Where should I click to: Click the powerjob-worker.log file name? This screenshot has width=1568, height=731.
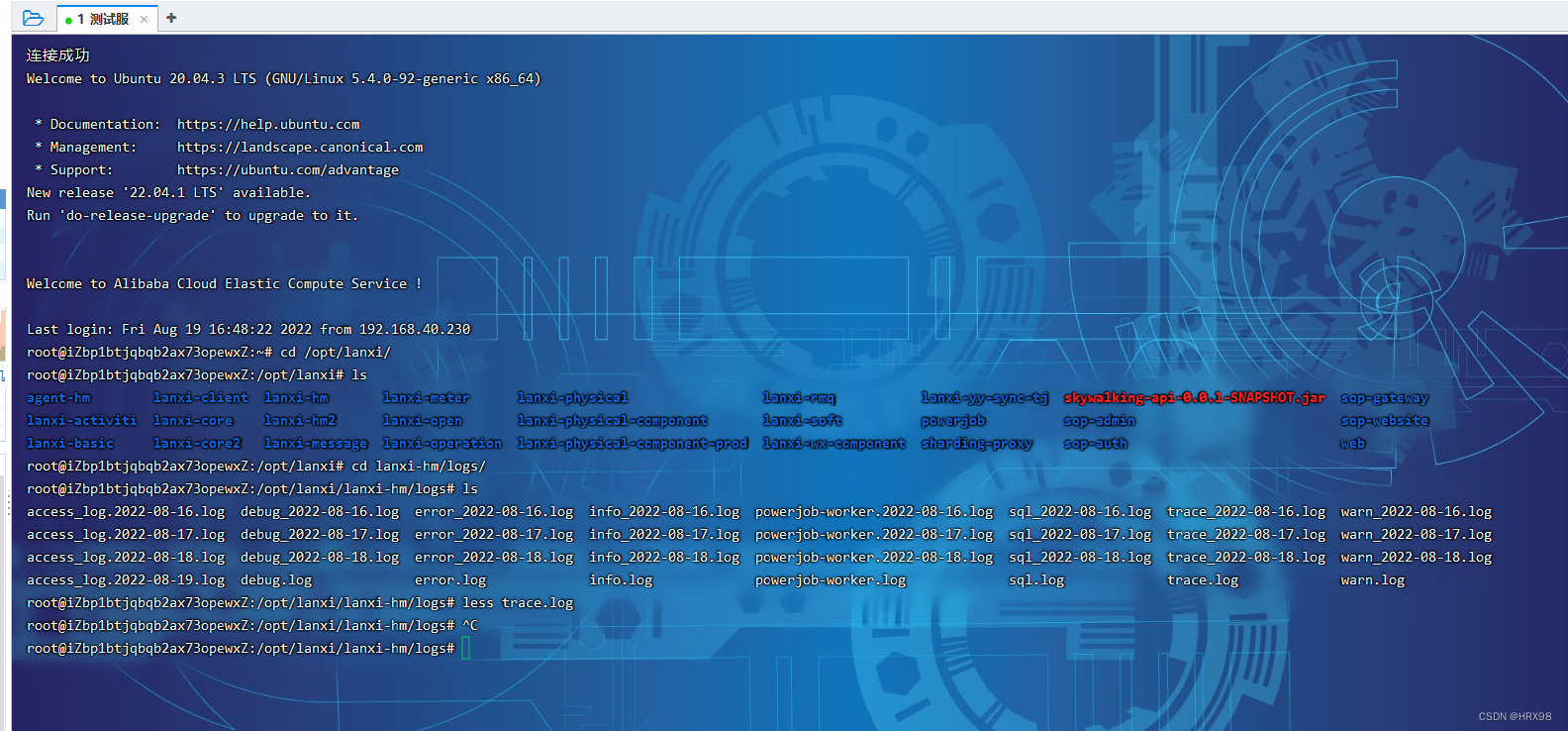(x=831, y=579)
